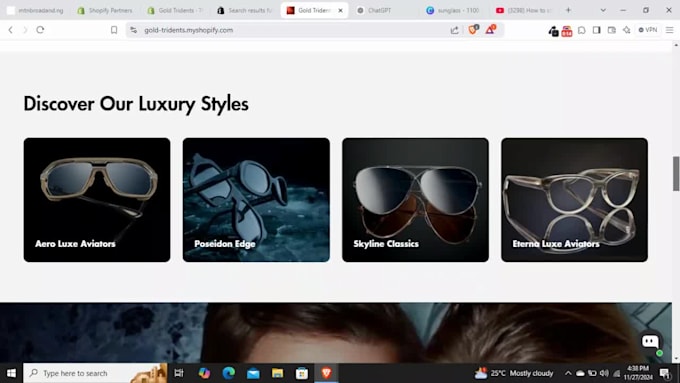
Task: Open the clock and date flyout
Action: coord(638,373)
